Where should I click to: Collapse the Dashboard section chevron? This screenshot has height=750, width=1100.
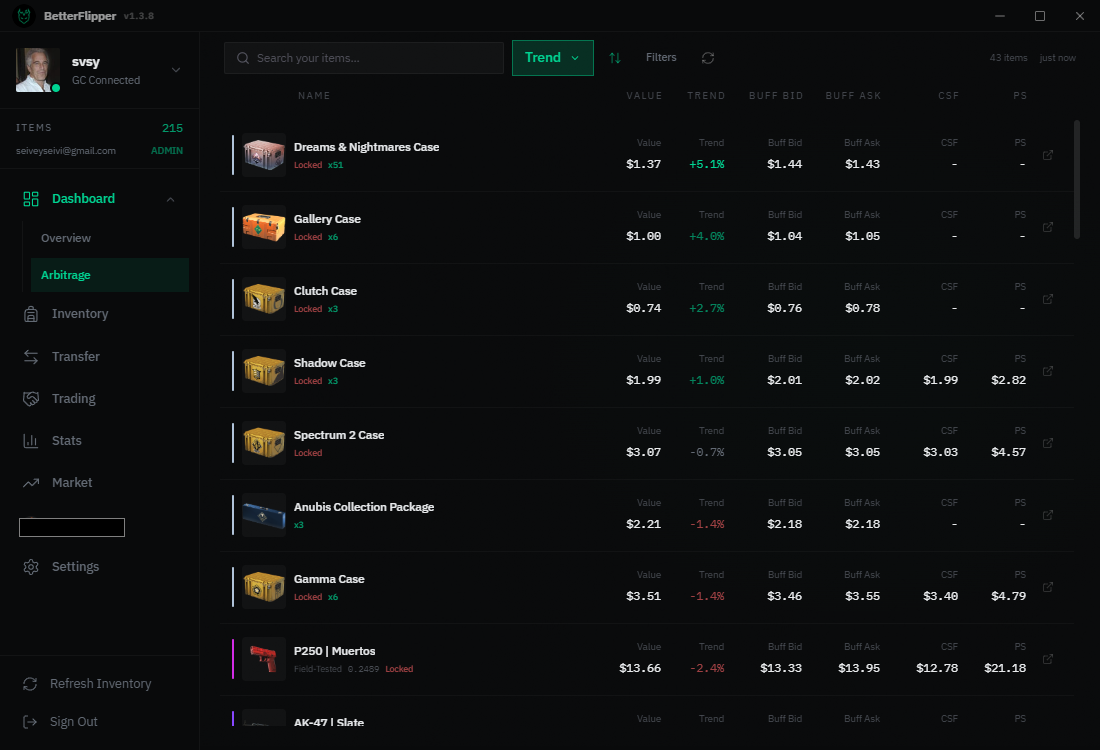(169, 198)
